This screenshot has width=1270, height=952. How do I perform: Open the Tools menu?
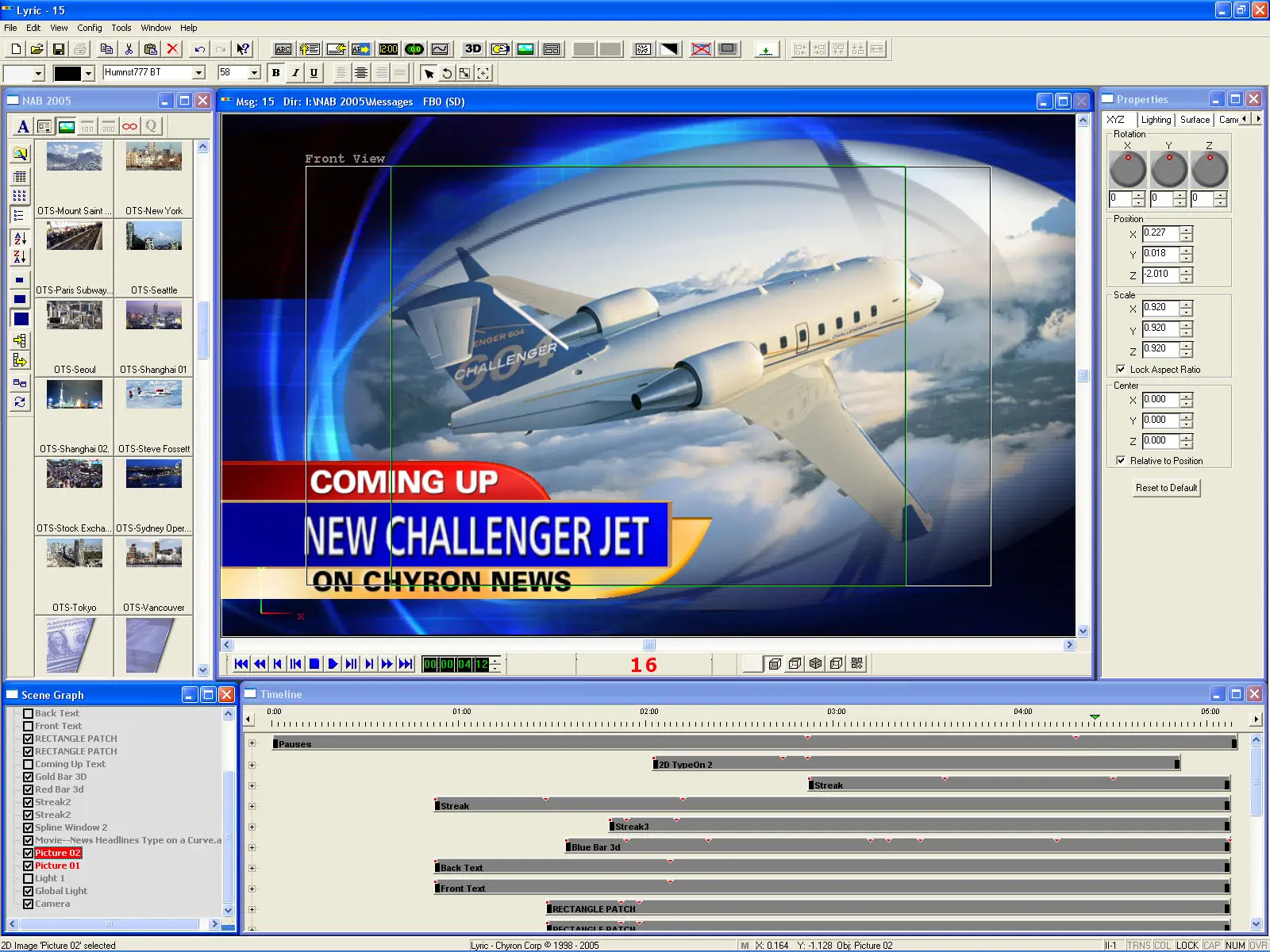[x=121, y=28]
